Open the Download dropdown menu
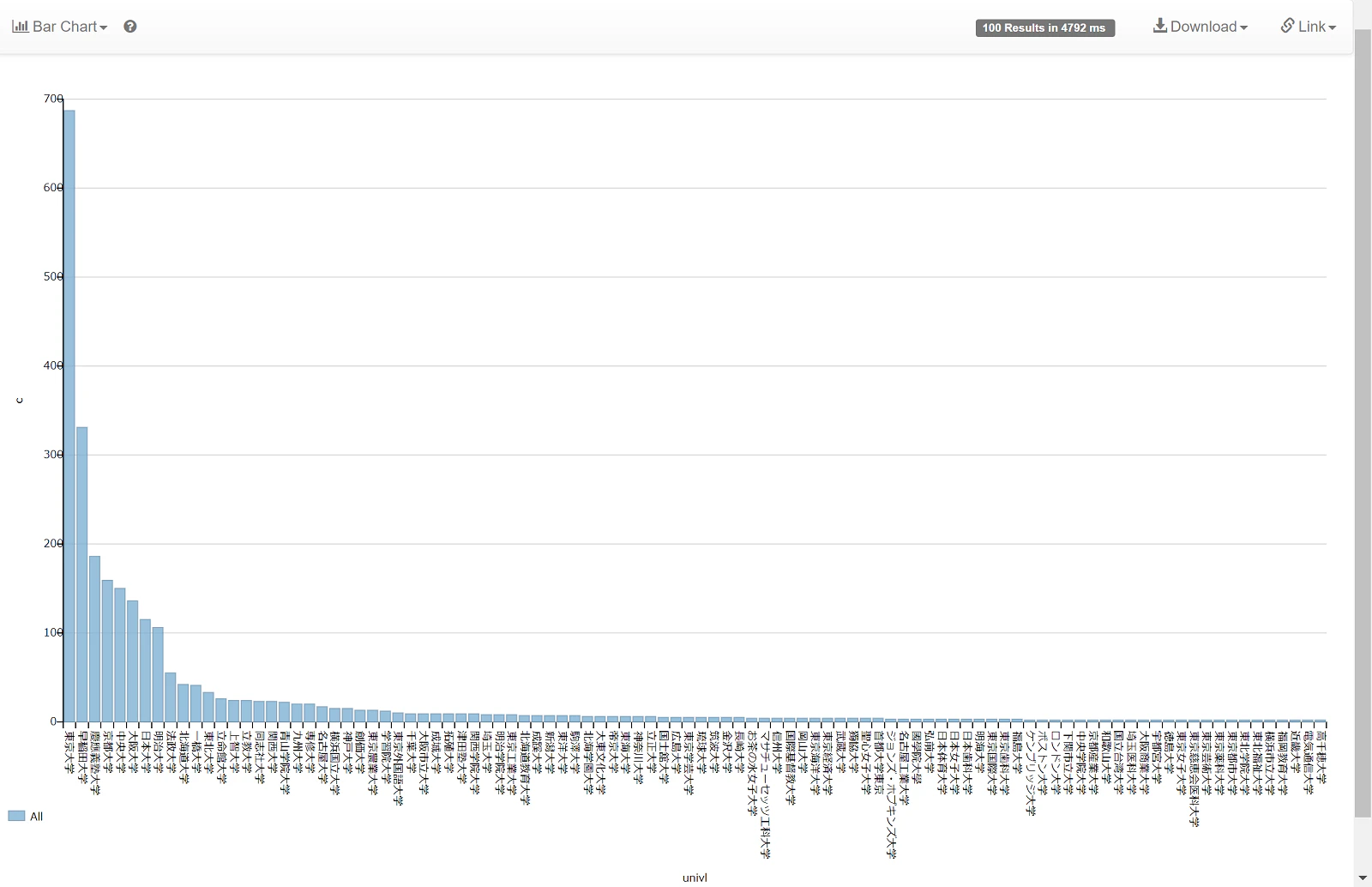Image resolution: width=1372 pixels, height=887 pixels. [x=1200, y=27]
